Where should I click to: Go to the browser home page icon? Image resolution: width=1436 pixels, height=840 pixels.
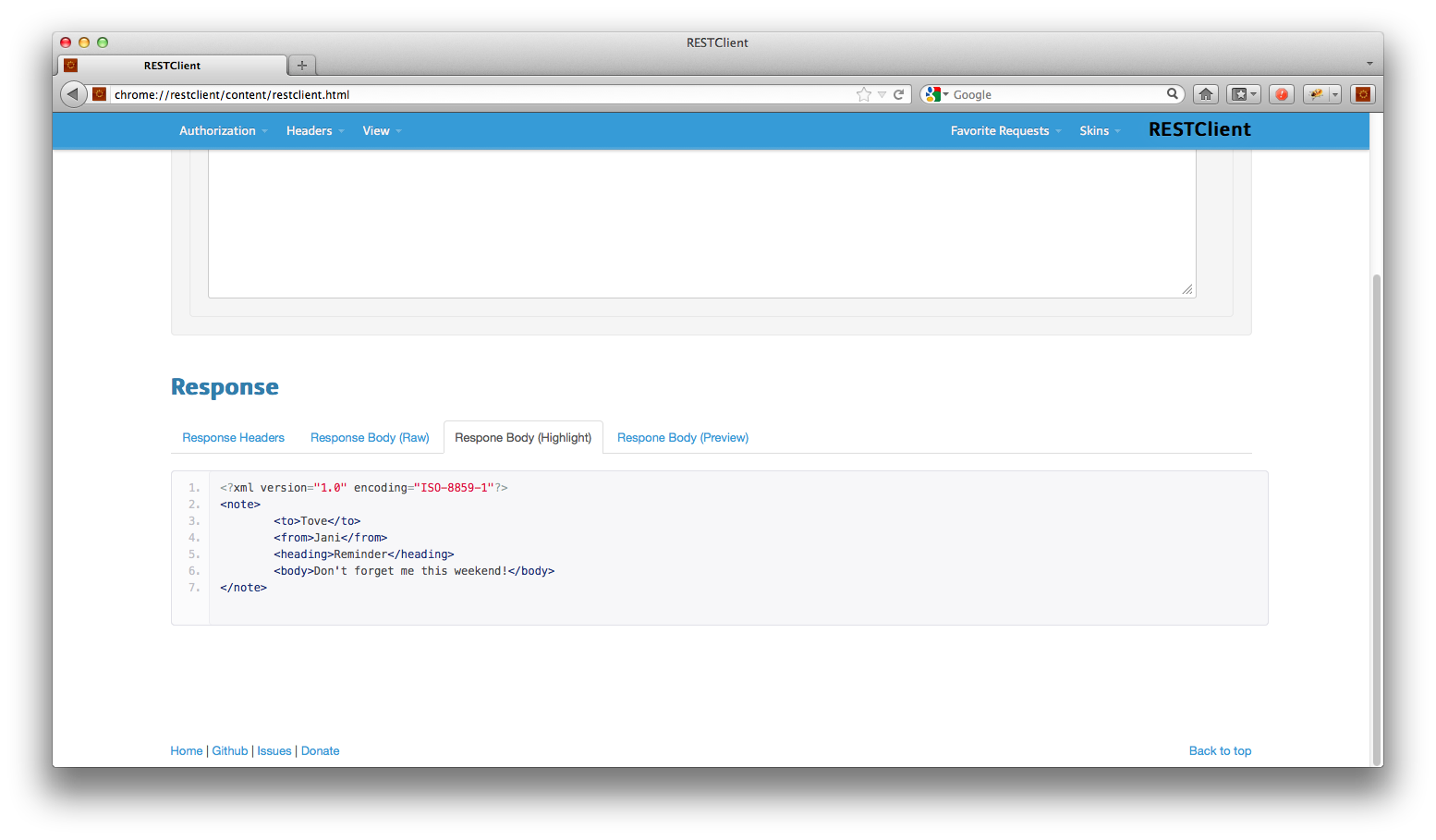1205,94
